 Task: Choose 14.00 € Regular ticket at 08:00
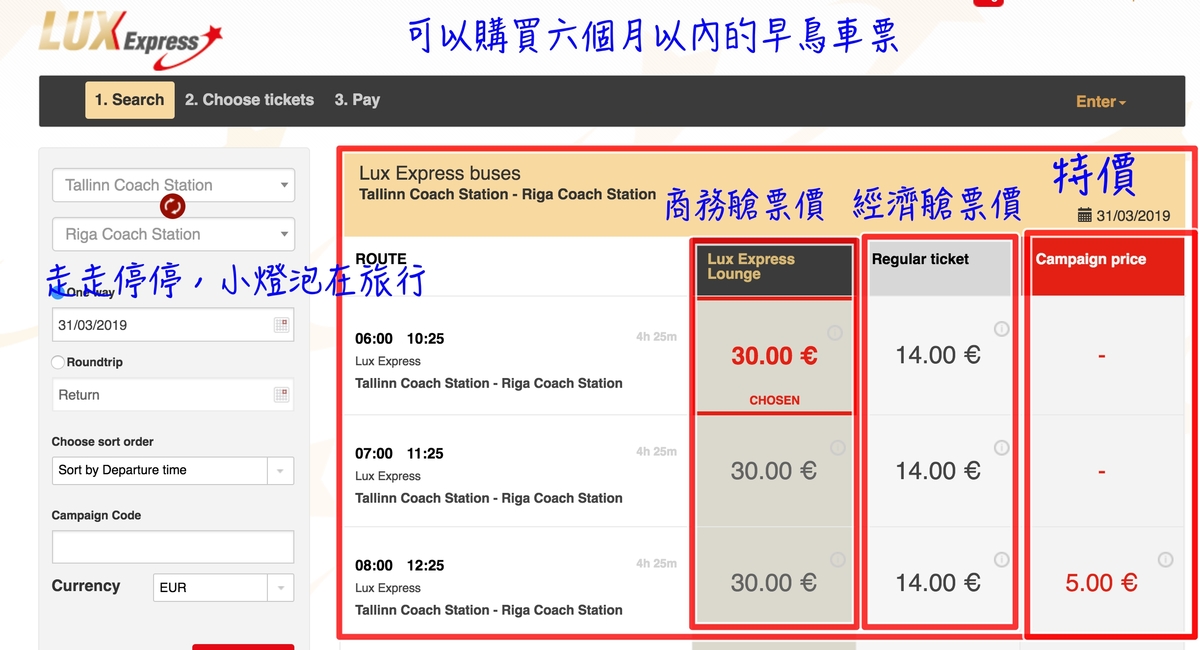[938, 583]
